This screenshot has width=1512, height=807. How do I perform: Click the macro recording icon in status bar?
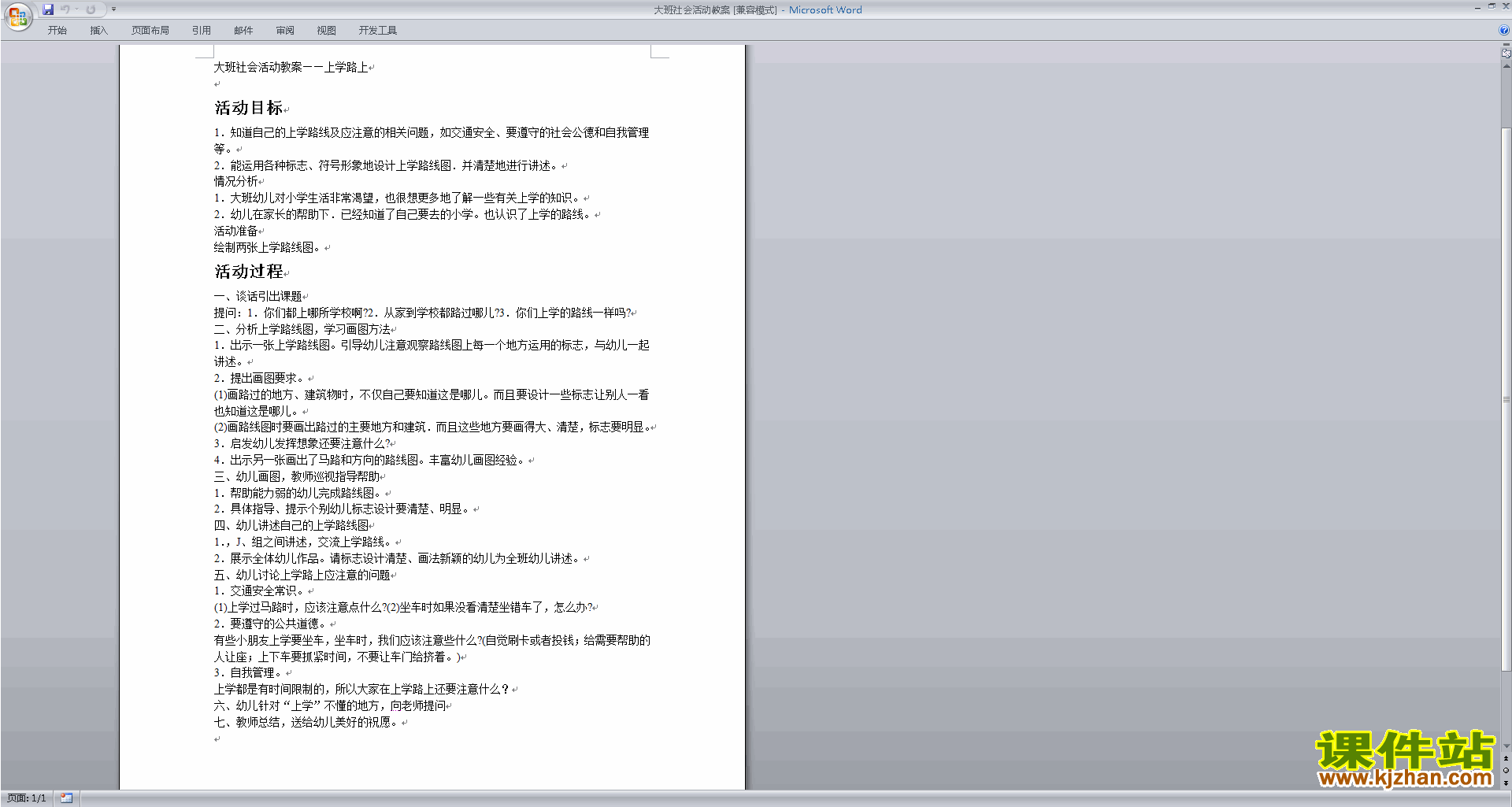pos(66,798)
